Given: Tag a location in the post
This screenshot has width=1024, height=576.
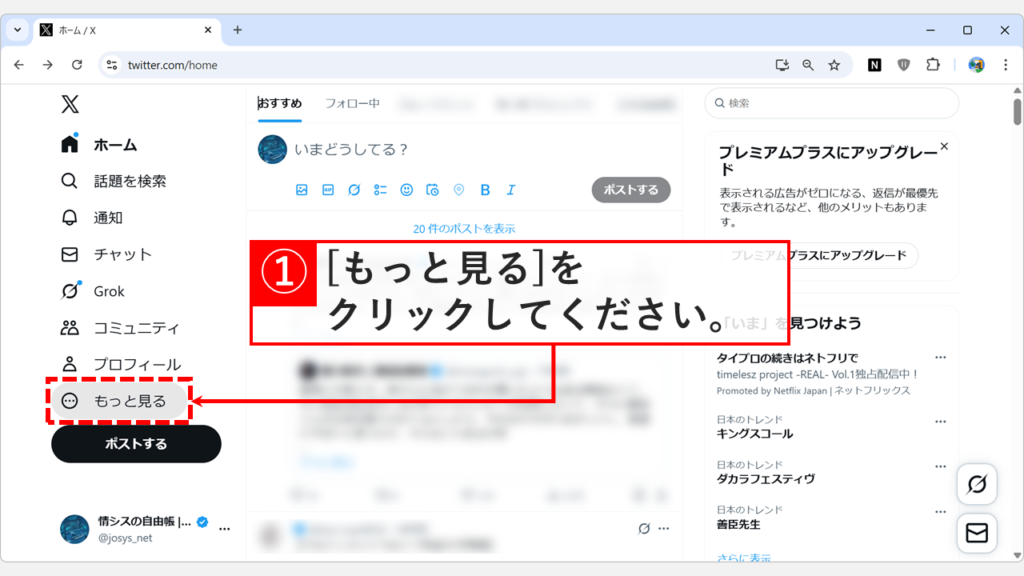Looking at the screenshot, I should [x=459, y=190].
